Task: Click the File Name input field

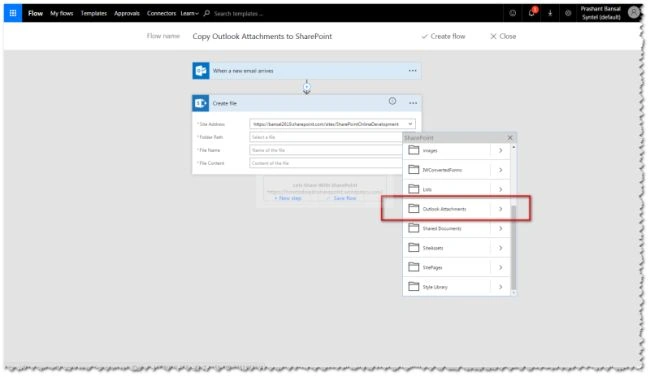Action: click(326, 150)
